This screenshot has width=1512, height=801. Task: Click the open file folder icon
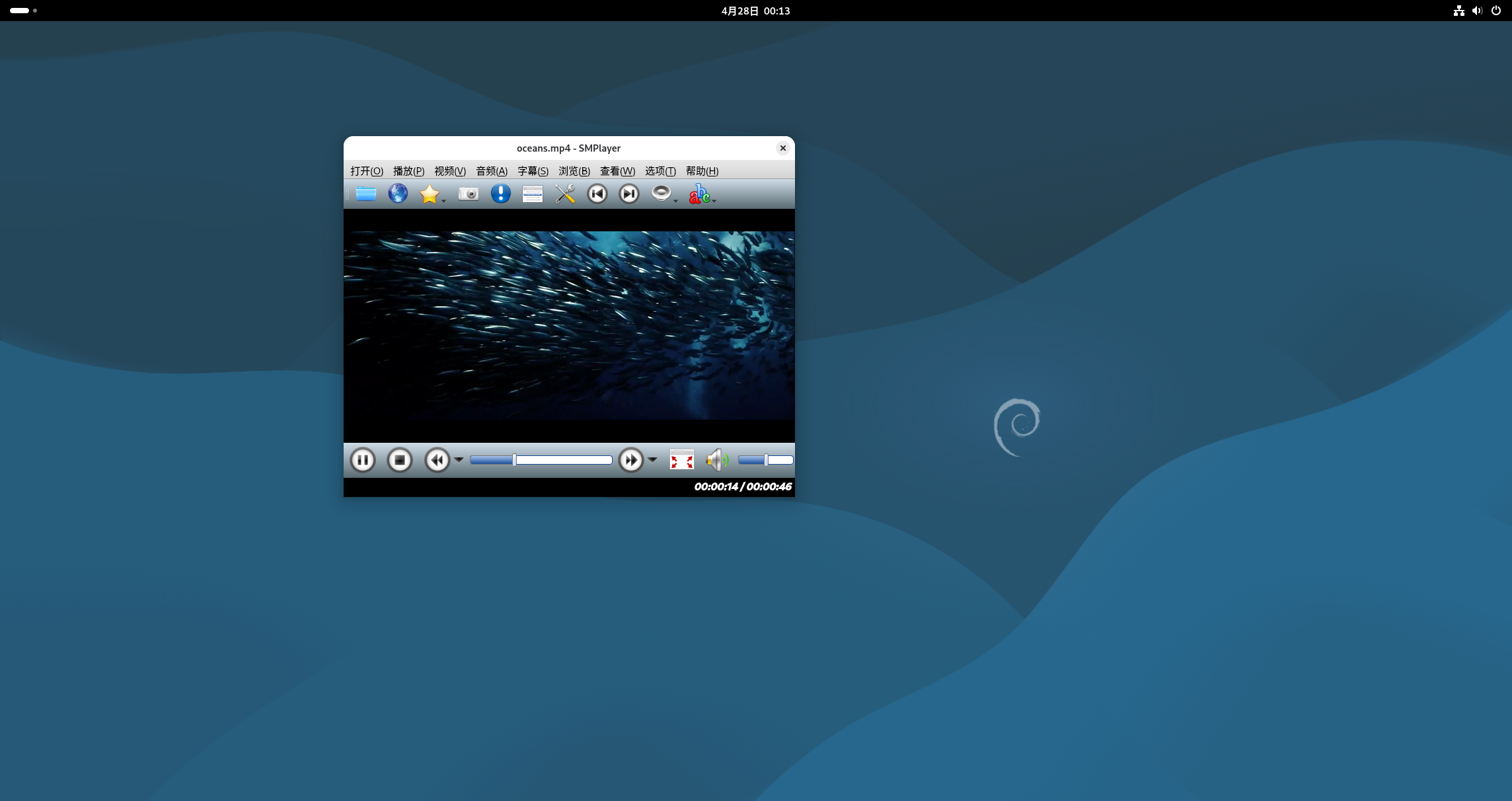point(366,194)
